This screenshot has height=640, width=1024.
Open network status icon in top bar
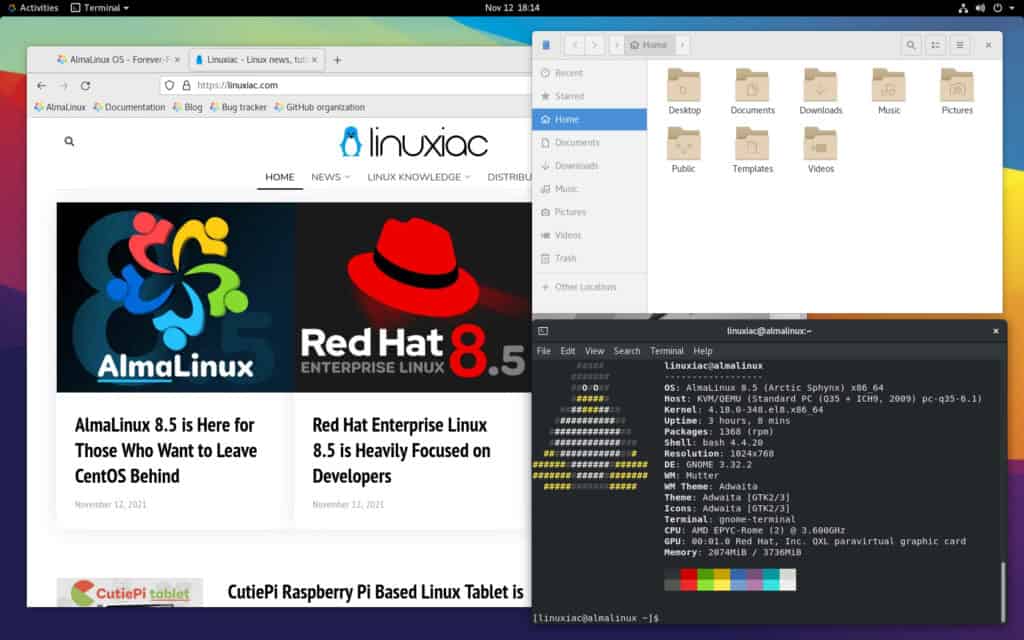(963, 8)
